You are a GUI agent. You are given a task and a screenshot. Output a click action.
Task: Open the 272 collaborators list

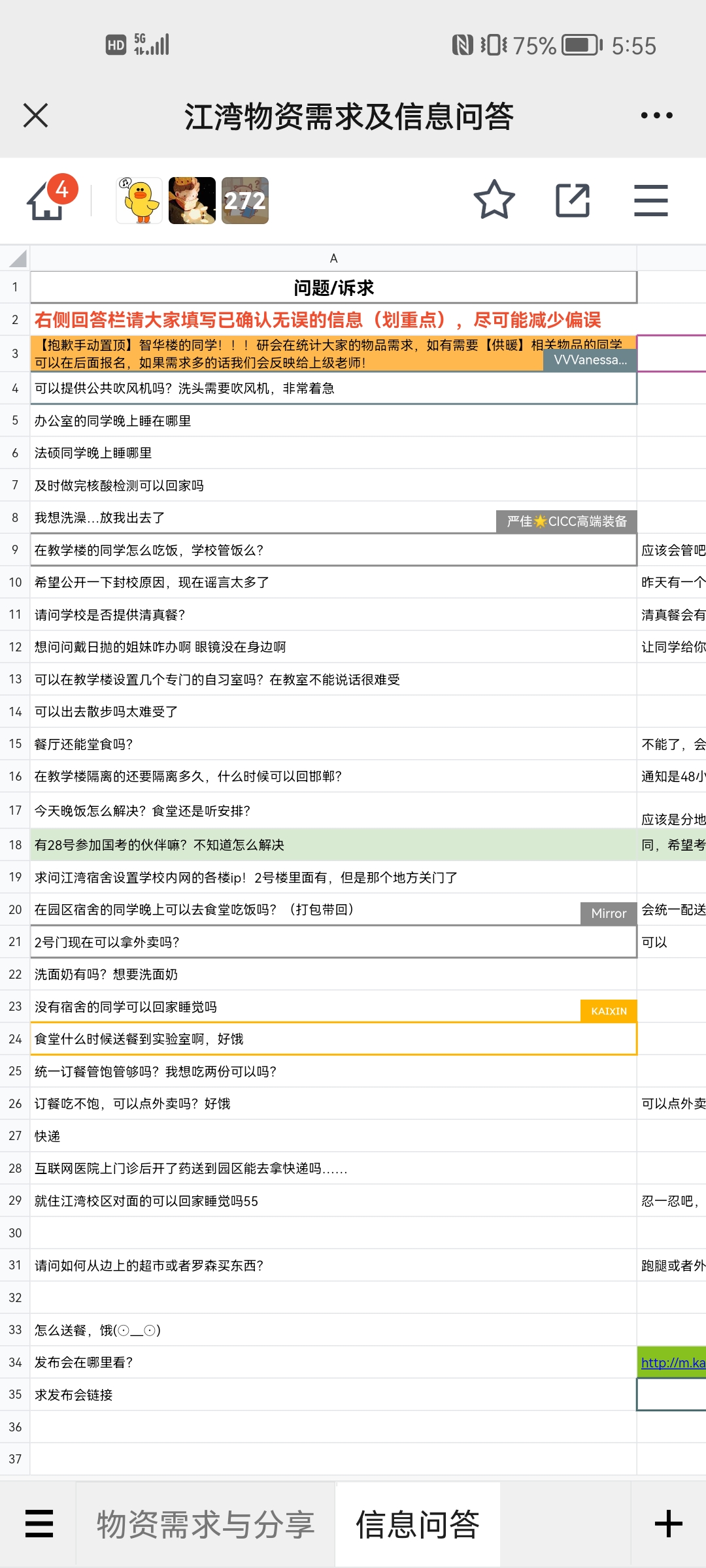(x=245, y=201)
